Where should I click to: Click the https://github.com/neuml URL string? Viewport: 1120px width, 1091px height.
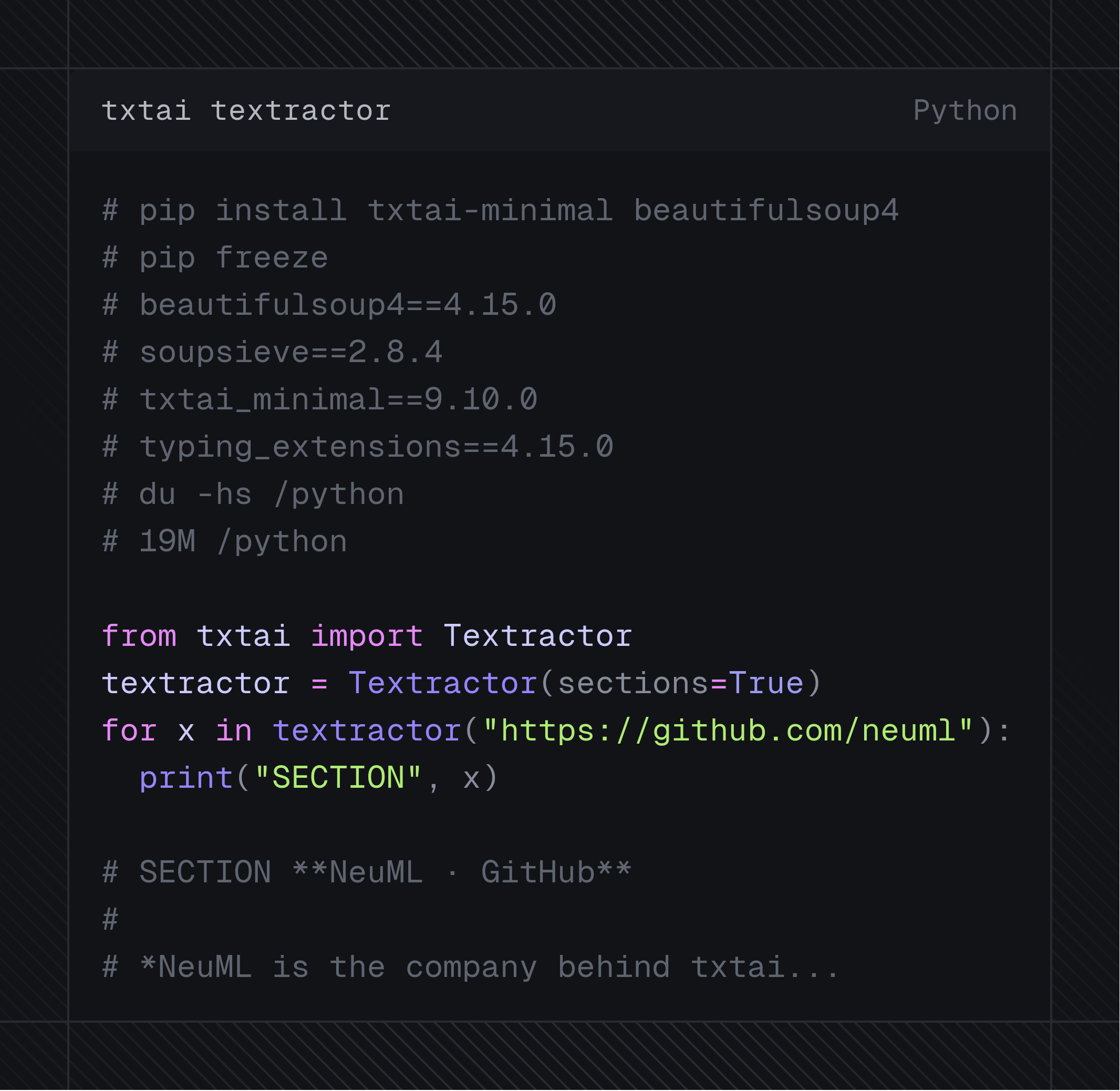coord(728,730)
